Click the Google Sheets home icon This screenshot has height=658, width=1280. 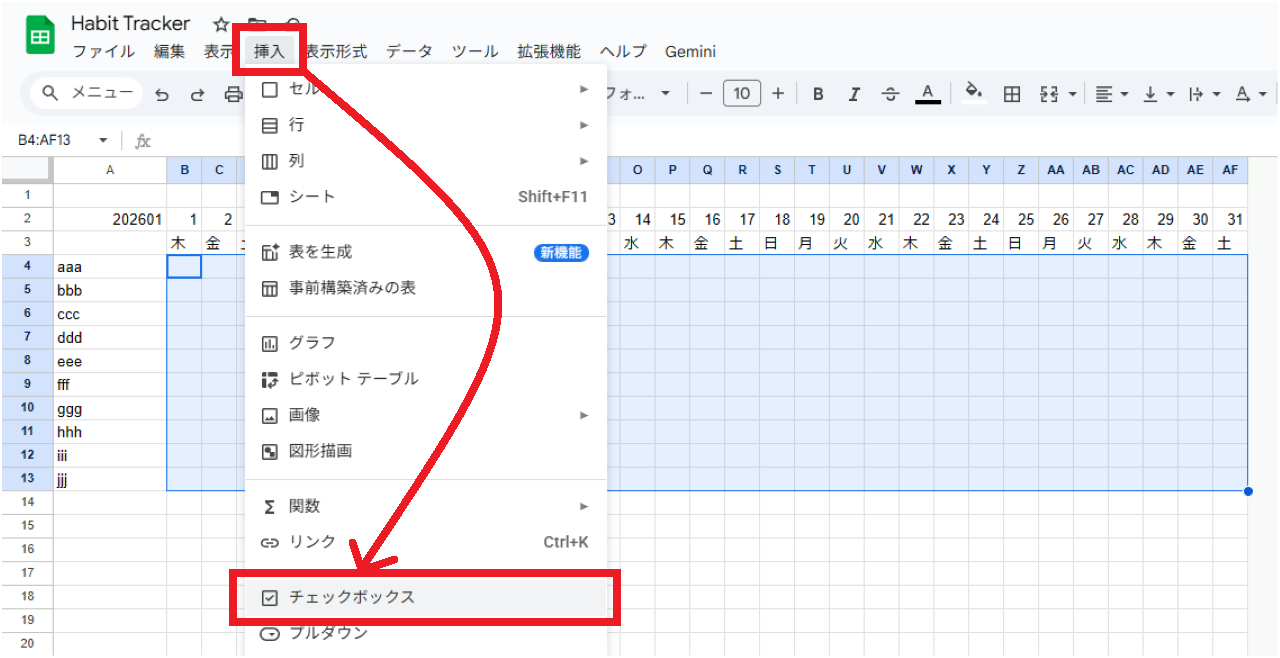(x=38, y=35)
